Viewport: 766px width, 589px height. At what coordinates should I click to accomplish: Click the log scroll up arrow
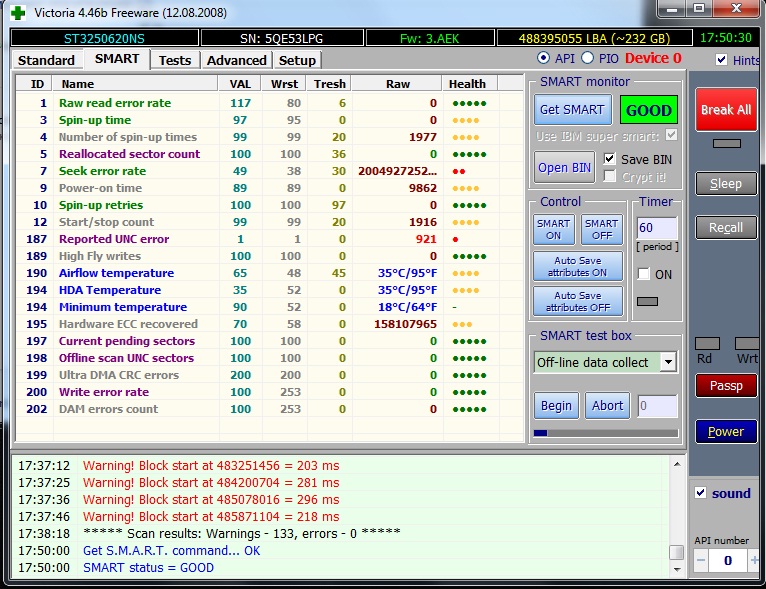(x=677, y=464)
